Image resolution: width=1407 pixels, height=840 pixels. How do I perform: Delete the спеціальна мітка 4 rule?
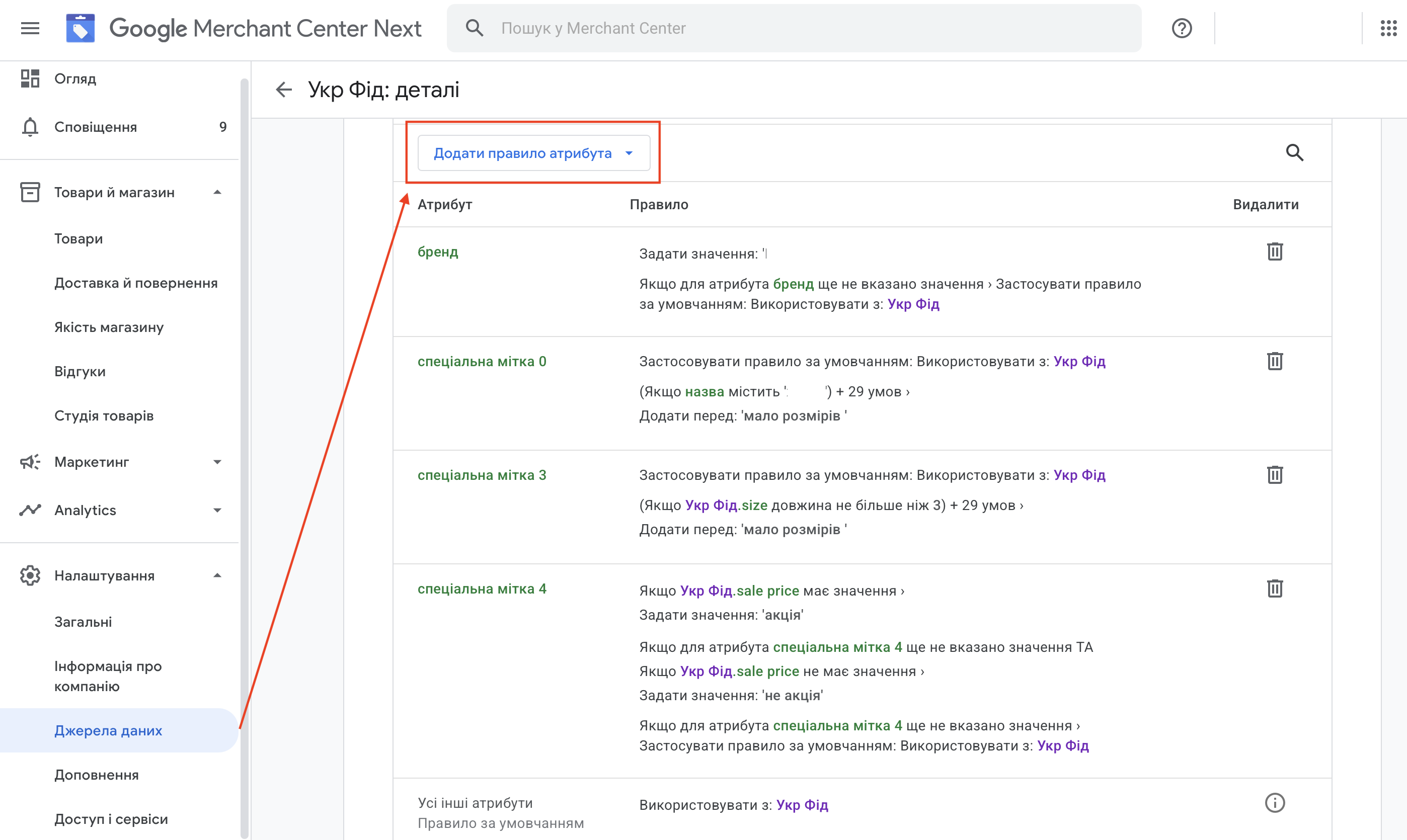click(x=1275, y=589)
